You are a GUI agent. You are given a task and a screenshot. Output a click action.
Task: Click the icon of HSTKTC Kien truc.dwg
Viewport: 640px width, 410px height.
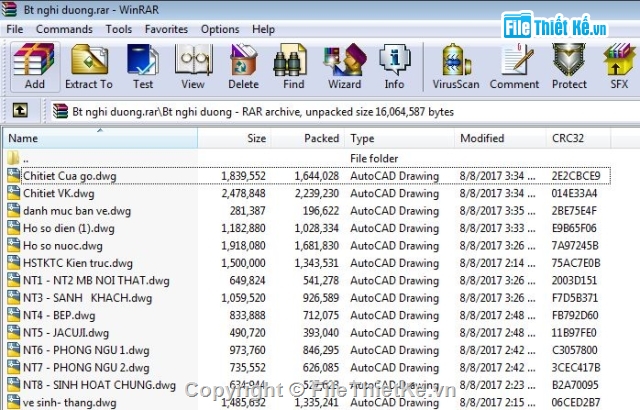coord(13,263)
